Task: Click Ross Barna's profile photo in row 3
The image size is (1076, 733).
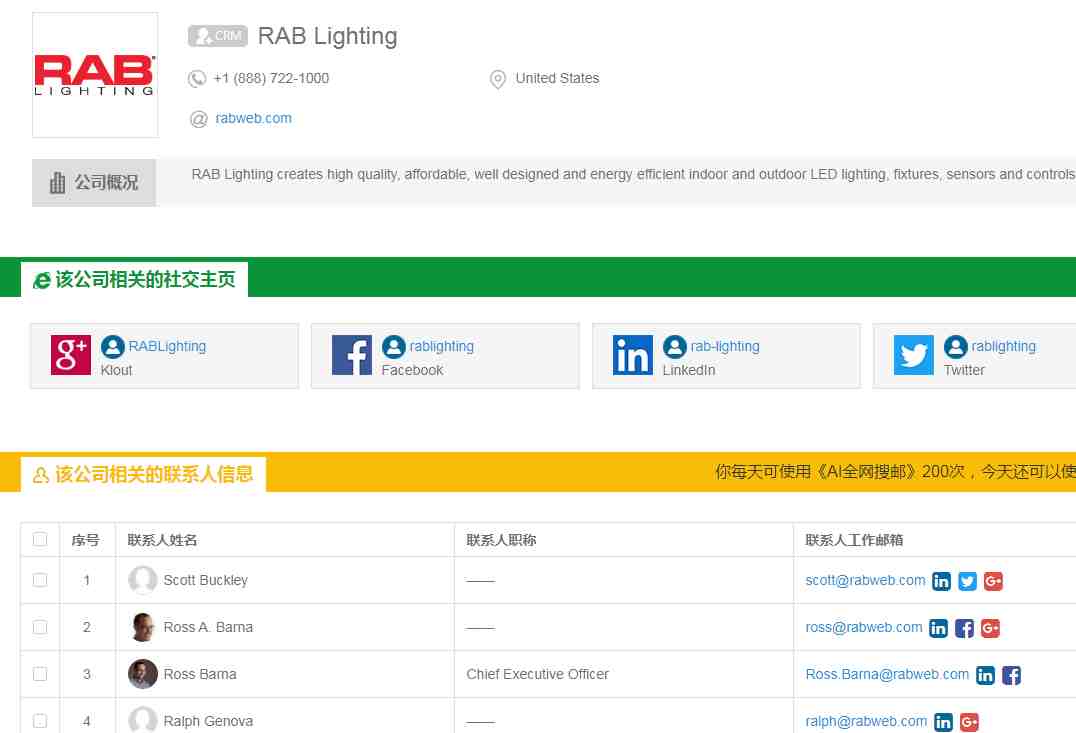Action: (x=143, y=674)
